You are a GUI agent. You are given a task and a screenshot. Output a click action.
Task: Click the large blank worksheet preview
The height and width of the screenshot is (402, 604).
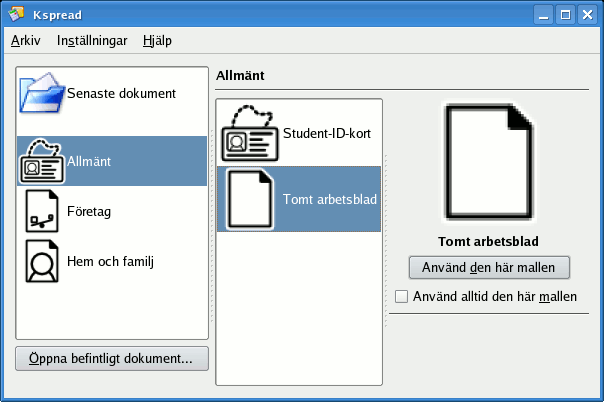[x=489, y=163]
